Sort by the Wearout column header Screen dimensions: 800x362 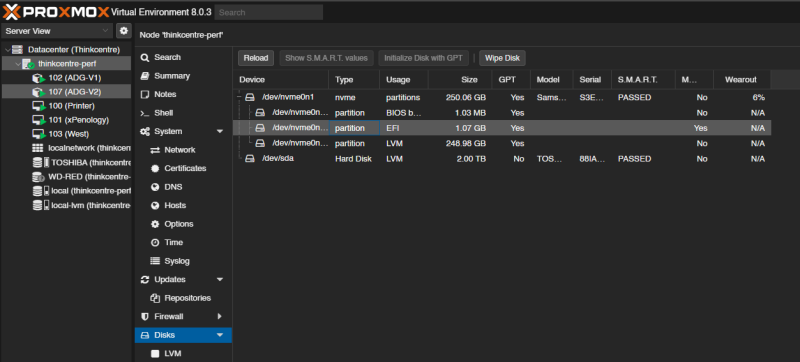tap(741, 80)
